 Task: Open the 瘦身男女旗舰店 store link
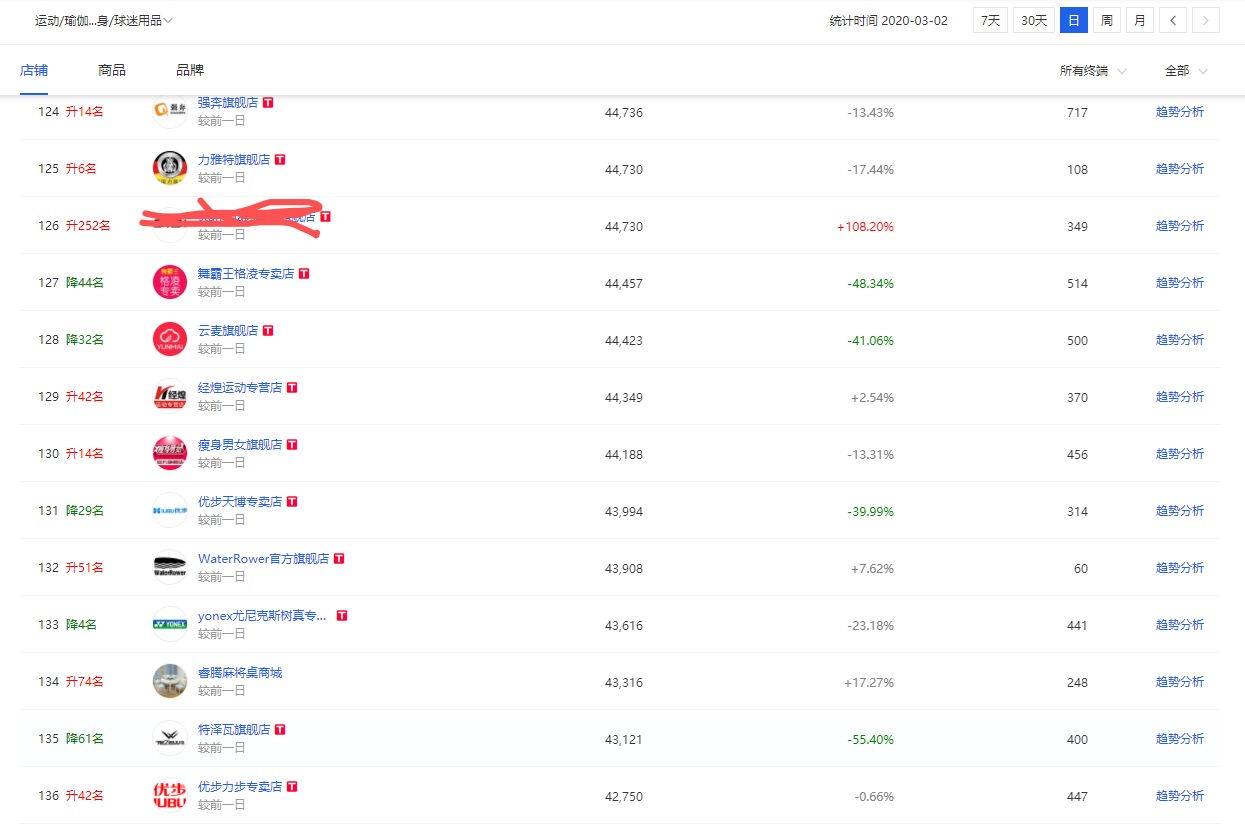240,444
